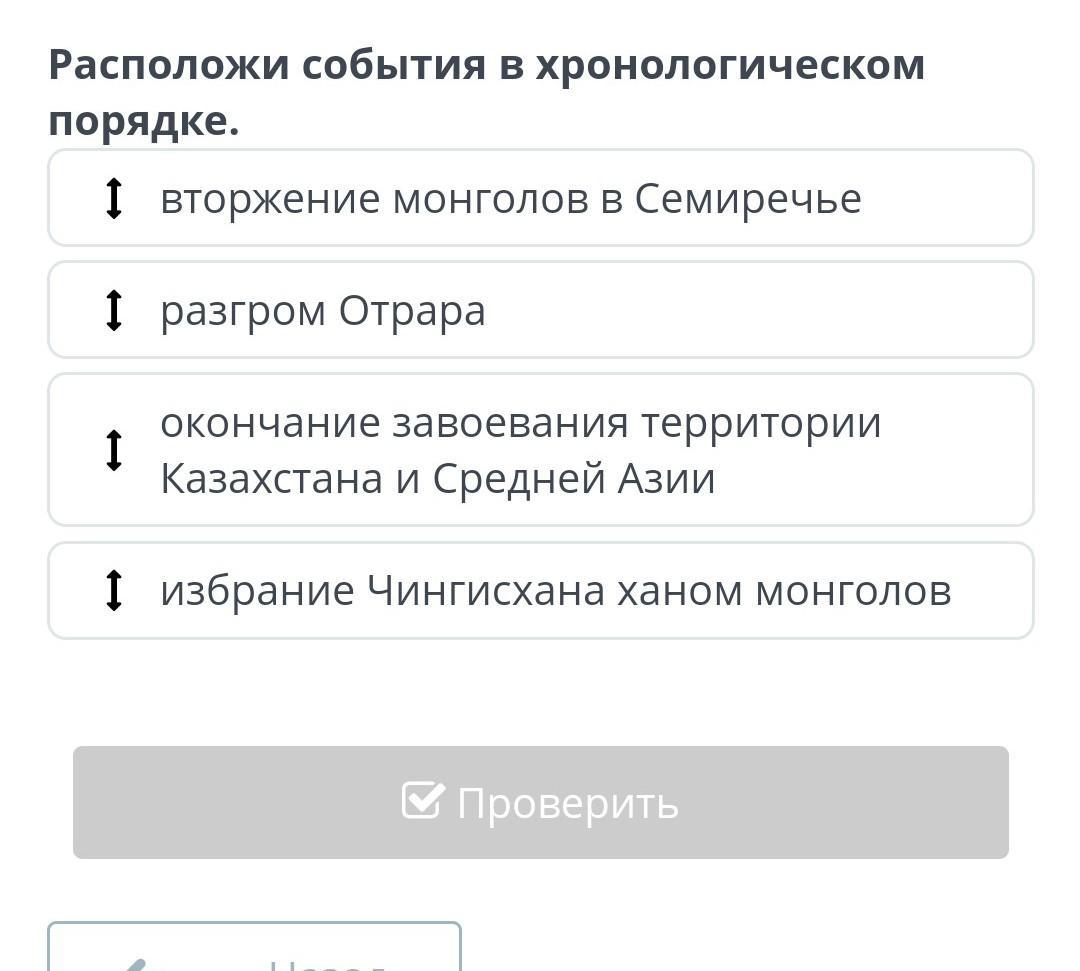Click the word 'порядке.' in the heading
This screenshot has height=971, width=1080.
[x=144, y=122]
